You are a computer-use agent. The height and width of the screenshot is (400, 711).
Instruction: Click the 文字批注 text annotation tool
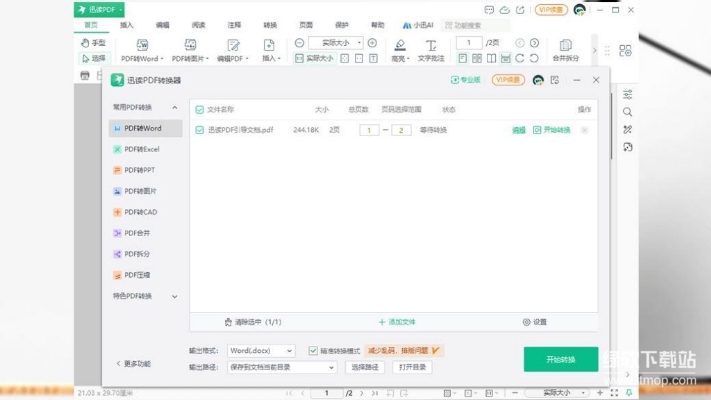click(x=431, y=50)
